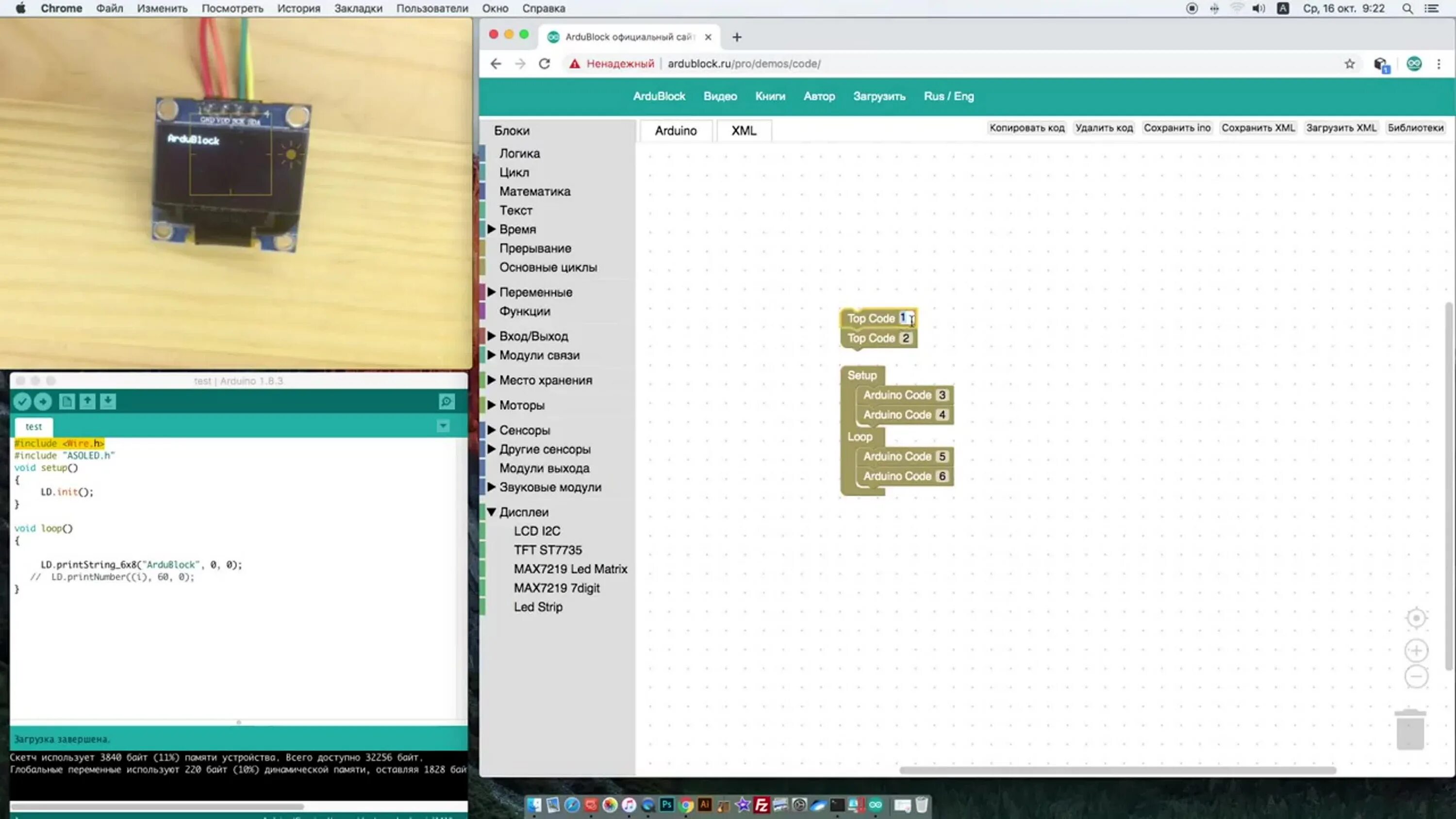1456x819 pixels.
Task: Click the Top Code 2 number field
Action: 906,338
